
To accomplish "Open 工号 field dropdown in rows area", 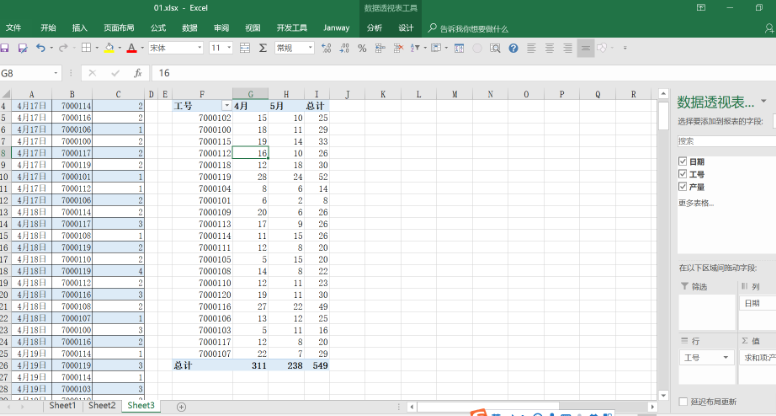I will coord(726,357).
